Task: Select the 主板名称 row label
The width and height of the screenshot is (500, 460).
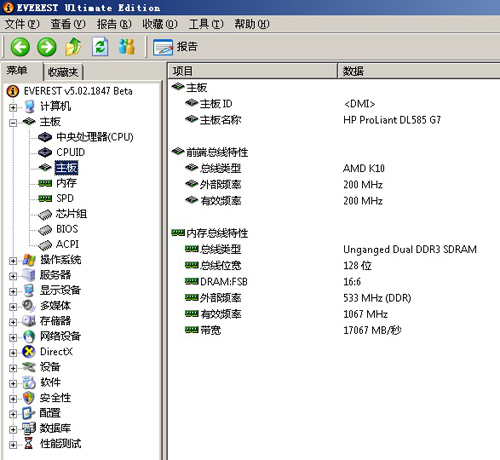Action: pyautogui.click(x=220, y=120)
